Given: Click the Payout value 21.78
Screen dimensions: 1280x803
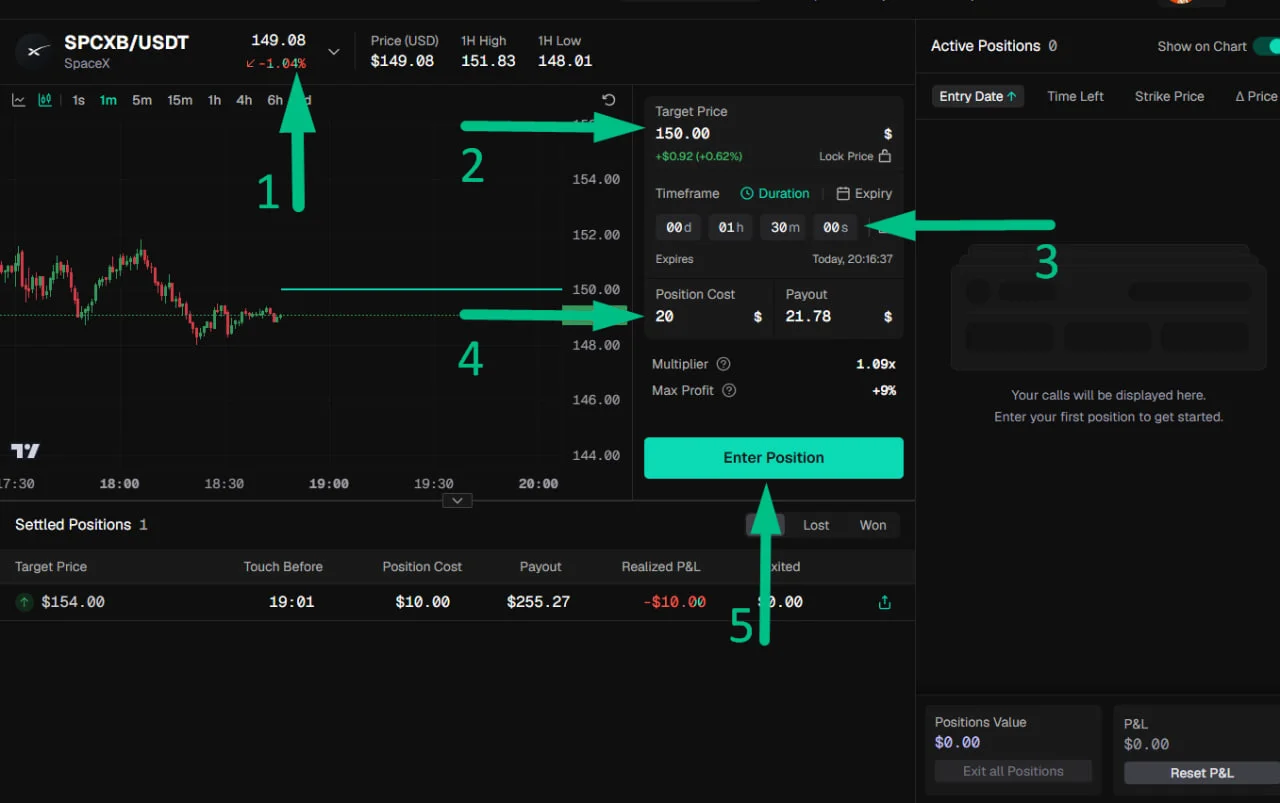Looking at the screenshot, I should pos(808,317).
